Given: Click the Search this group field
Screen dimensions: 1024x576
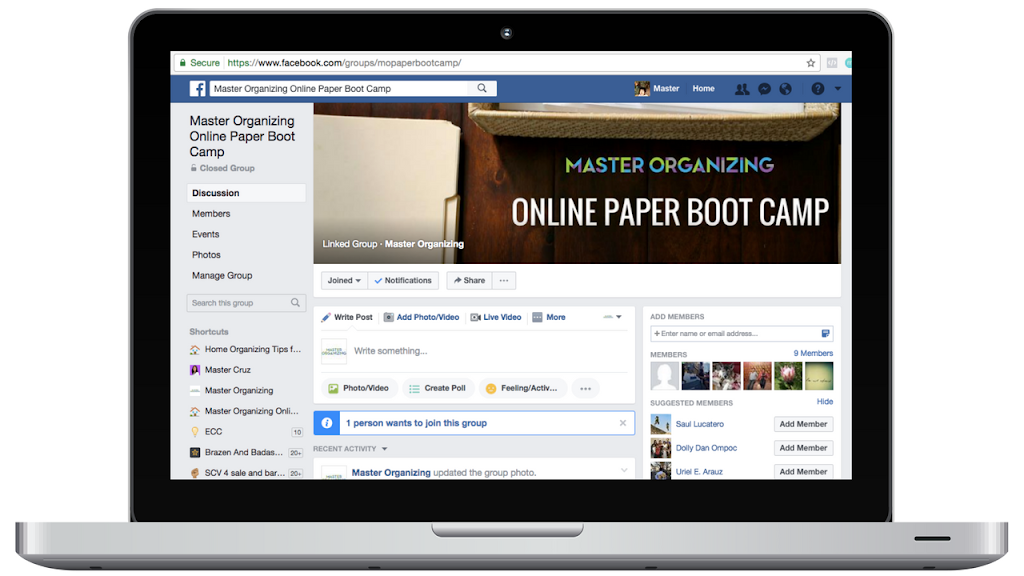Looking at the screenshot, I should (x=246, y=302).
